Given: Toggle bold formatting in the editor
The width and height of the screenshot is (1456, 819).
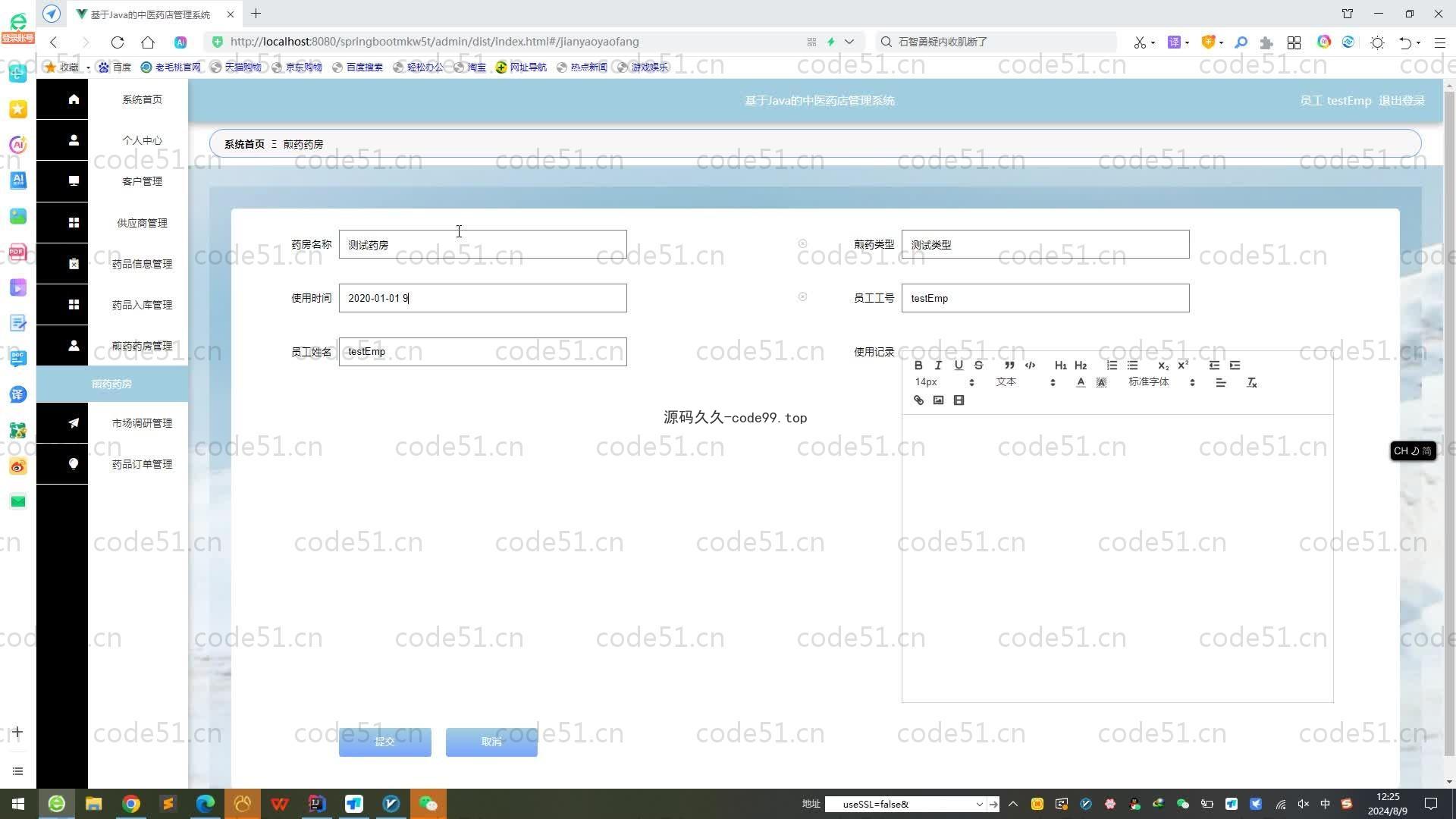Looking at the screenshot, I should pyautogui.click(x=918, y=366).
